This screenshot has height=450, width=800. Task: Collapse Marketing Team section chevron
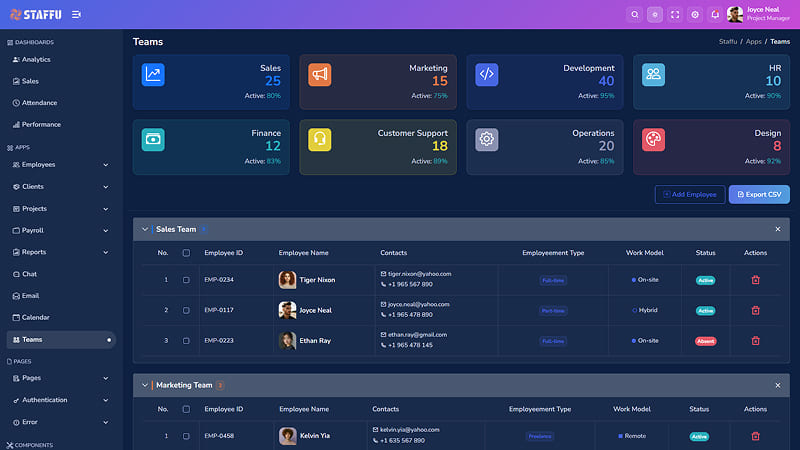click(x=145, y=385)
